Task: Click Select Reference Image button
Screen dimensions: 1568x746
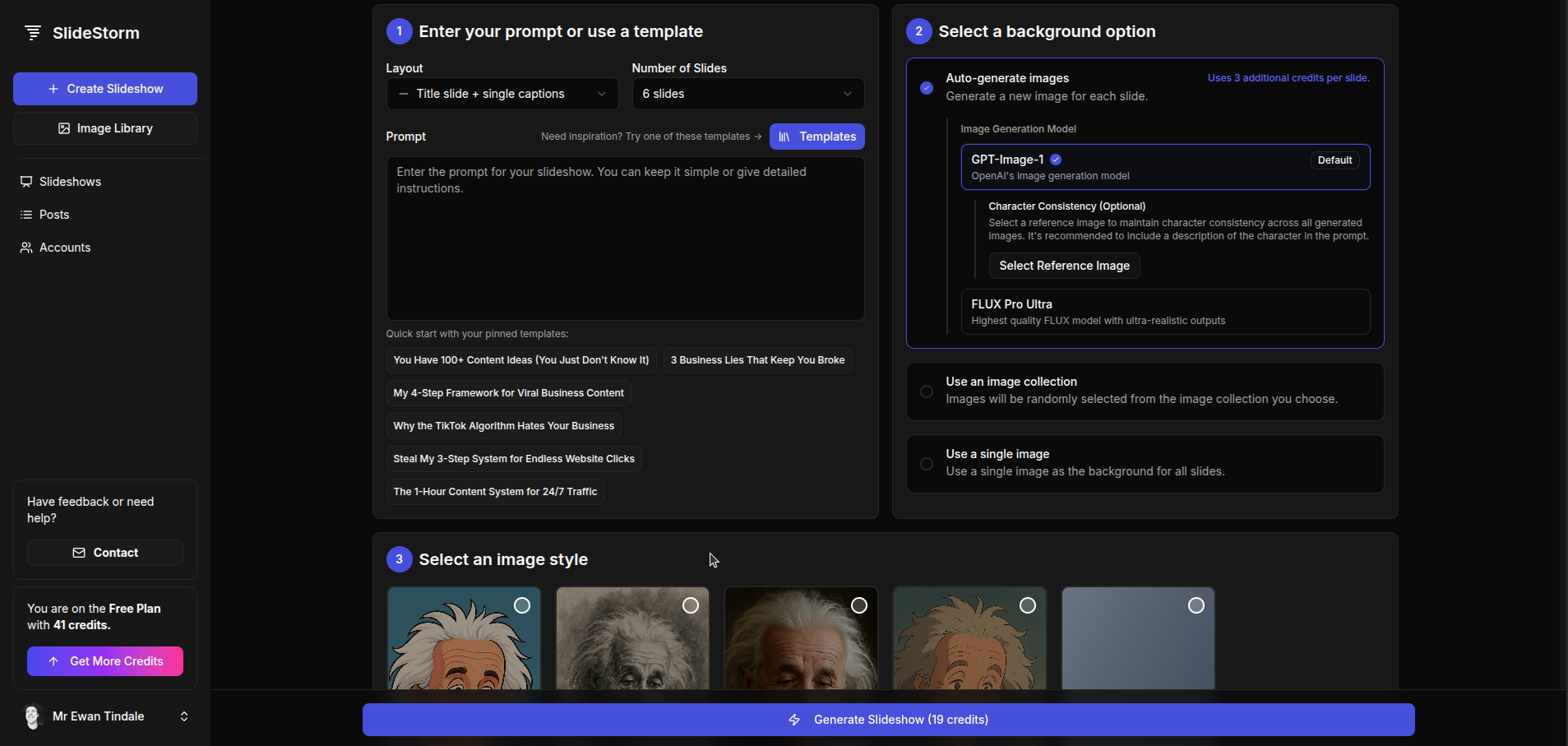Action: pyautogui.click(x=1064, y=266)
